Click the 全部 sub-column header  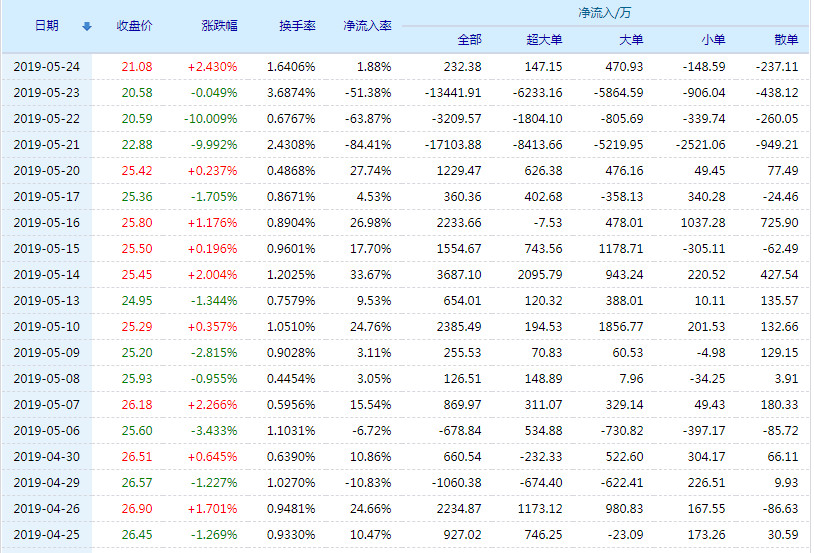click(x=469, y=40)
